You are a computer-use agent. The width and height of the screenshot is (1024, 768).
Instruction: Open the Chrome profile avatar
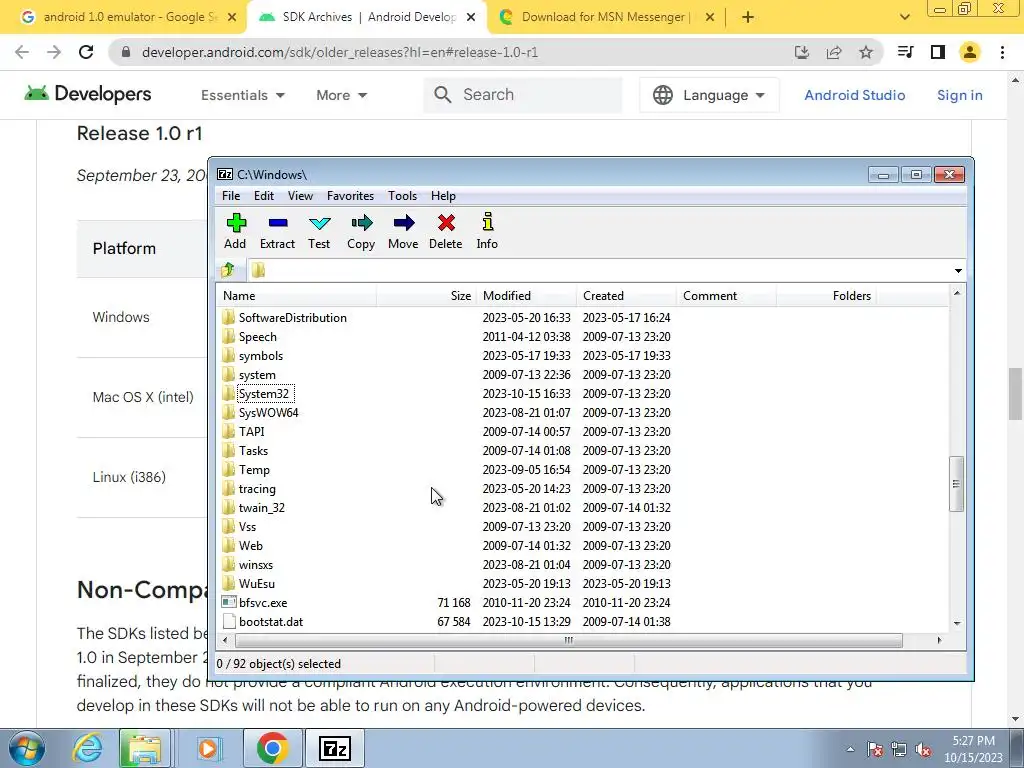click(970, 52)
